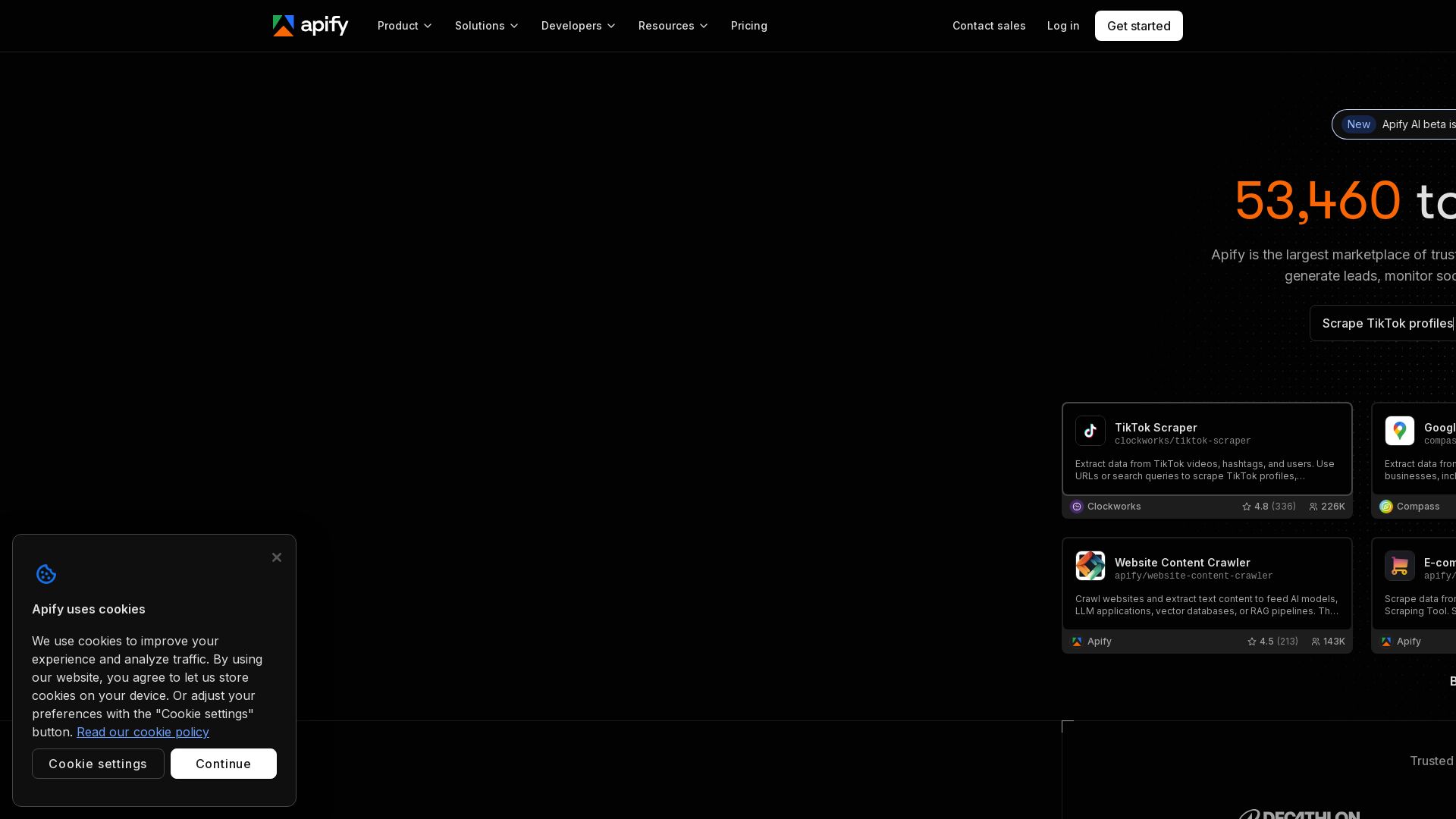Click the blue cookie icon in the banner

click(x=46, y=574)
